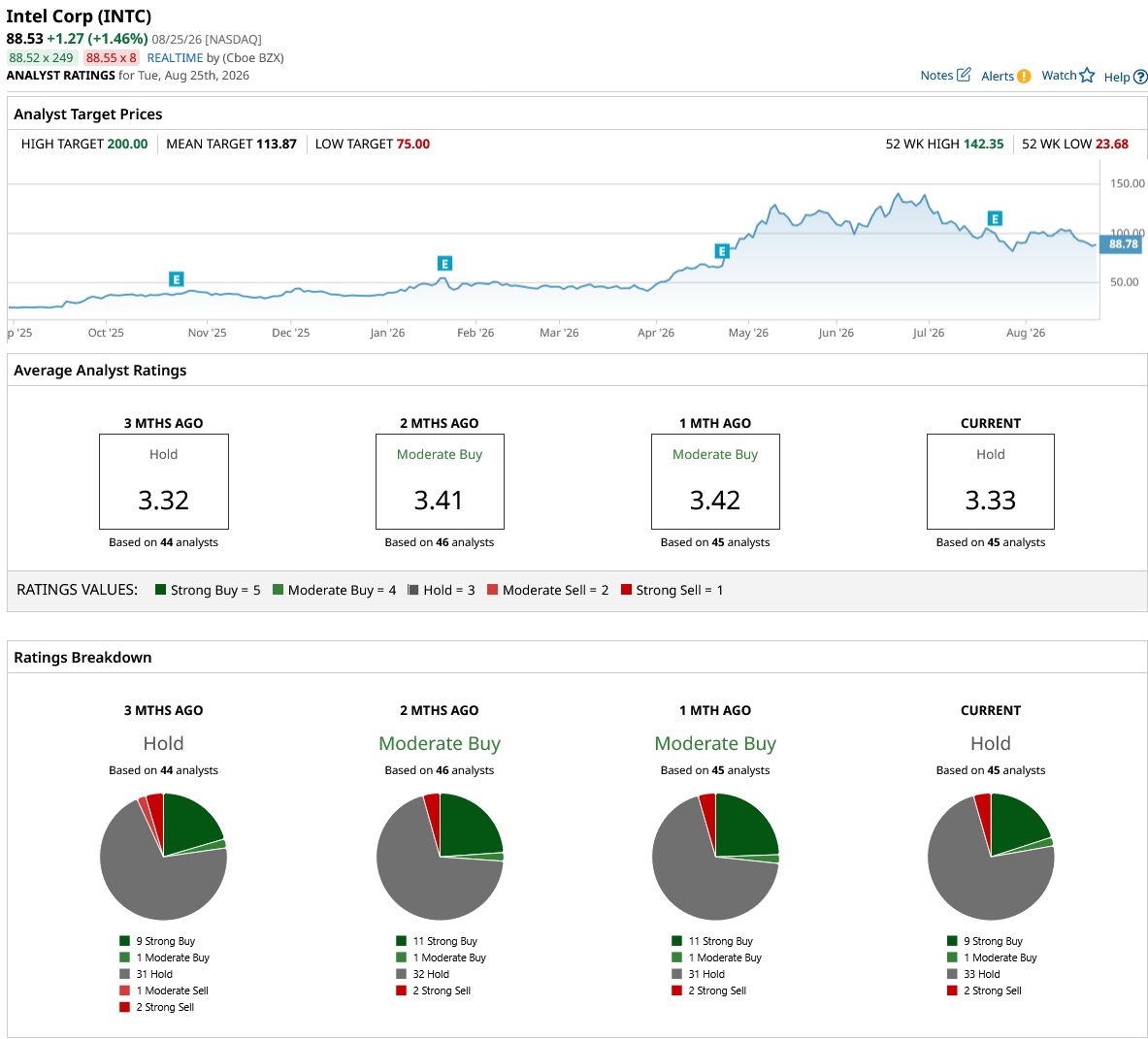Screen dimensions: 1148x1039
Task: Click the Jul '26 axis label on chart
Action: point(929,333)
